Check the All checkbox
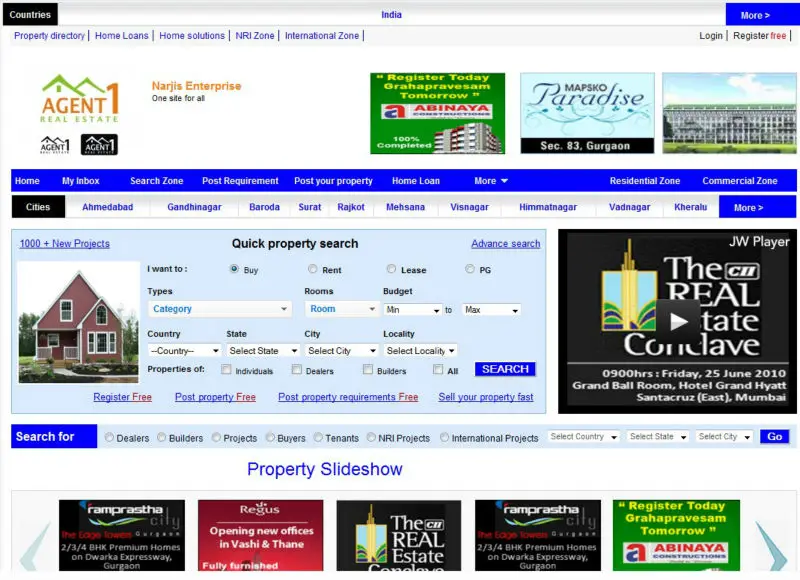This screenshot has width=800, height=580. (438, 370)
